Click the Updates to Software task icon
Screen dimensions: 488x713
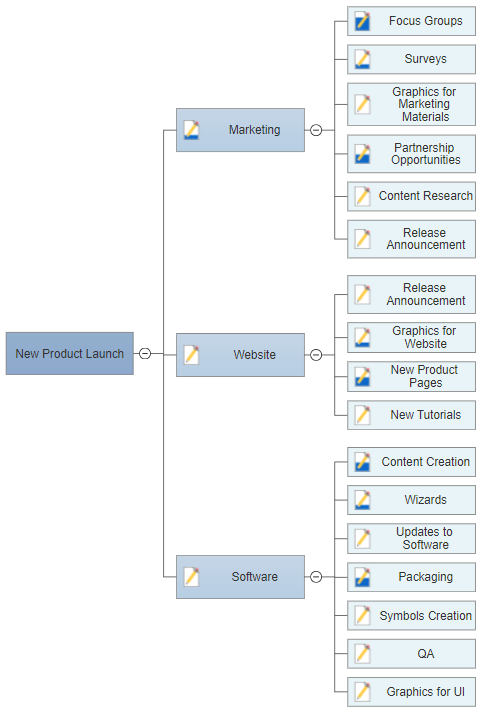point(362,538)
